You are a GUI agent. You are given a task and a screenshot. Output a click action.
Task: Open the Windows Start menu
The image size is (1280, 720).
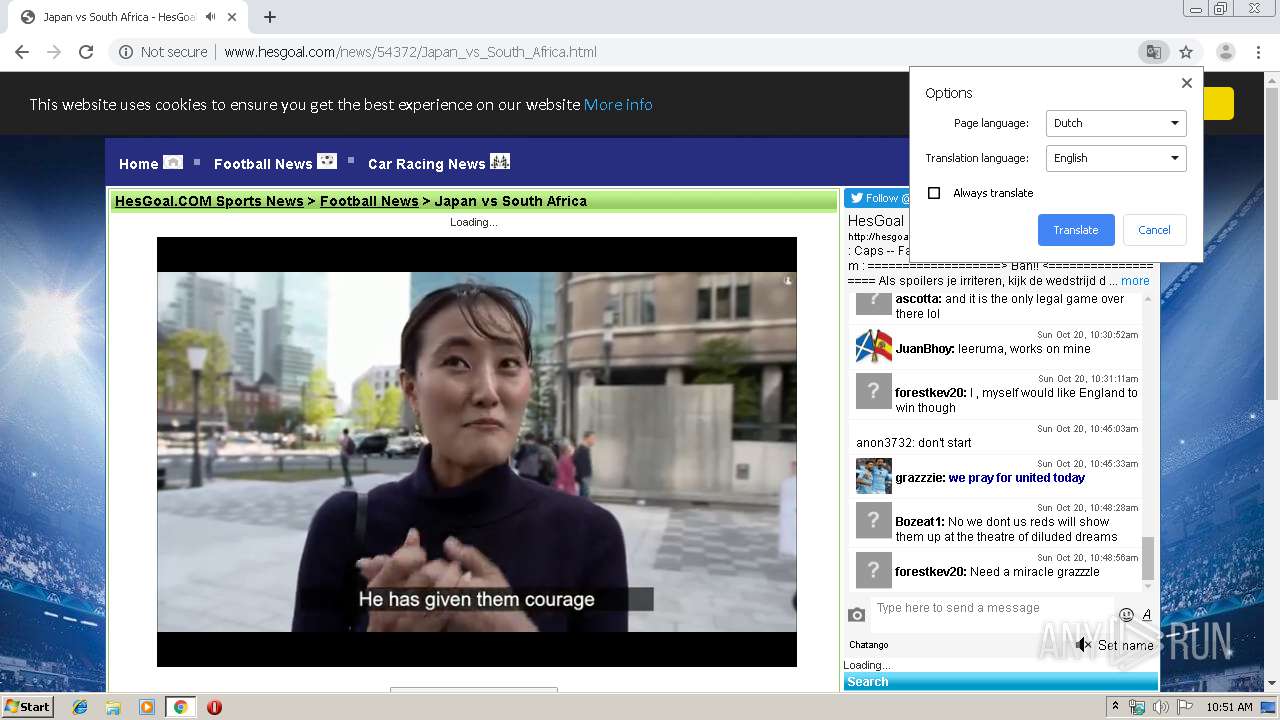(27, 707)
